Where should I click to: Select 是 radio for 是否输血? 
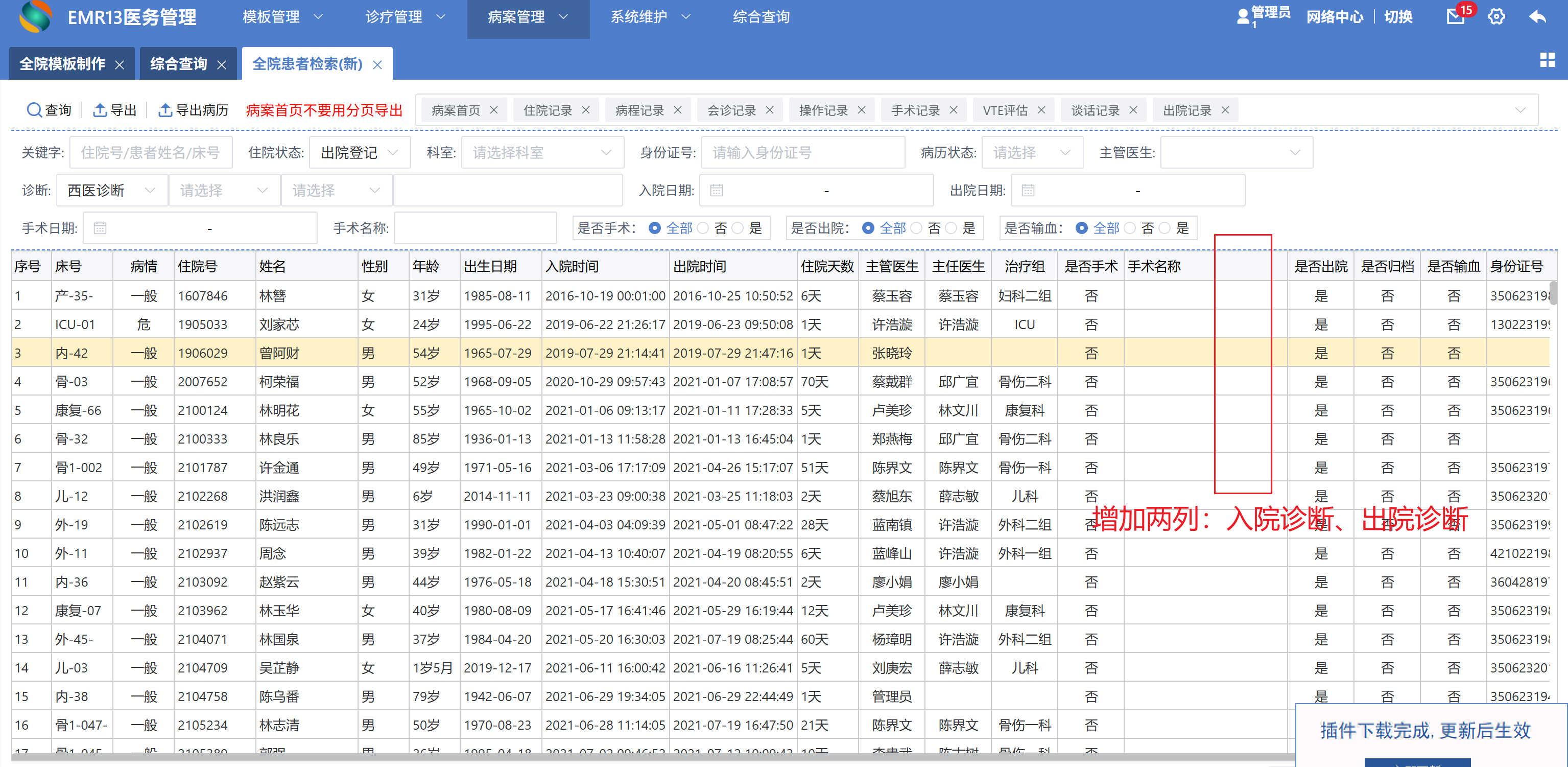[x=1165, y=228]
